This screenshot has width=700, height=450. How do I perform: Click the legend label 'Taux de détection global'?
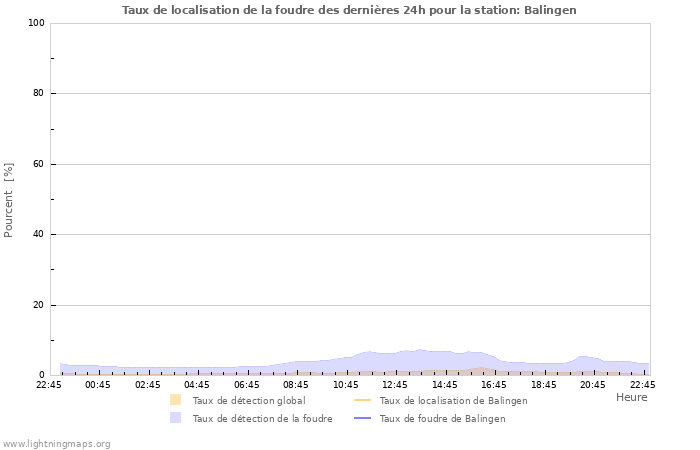[249, 400]
